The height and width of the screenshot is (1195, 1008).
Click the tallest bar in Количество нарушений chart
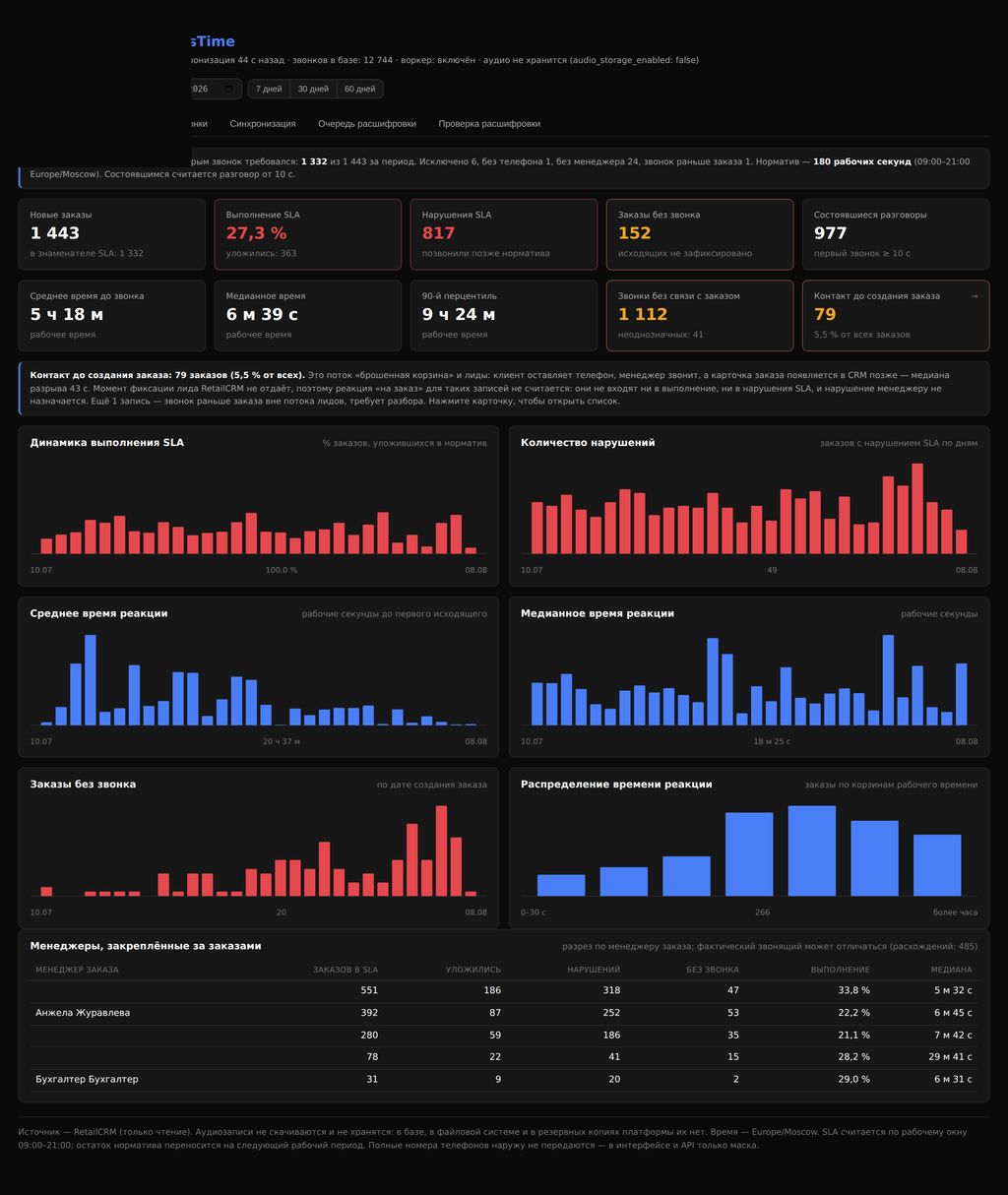(917, 508)
